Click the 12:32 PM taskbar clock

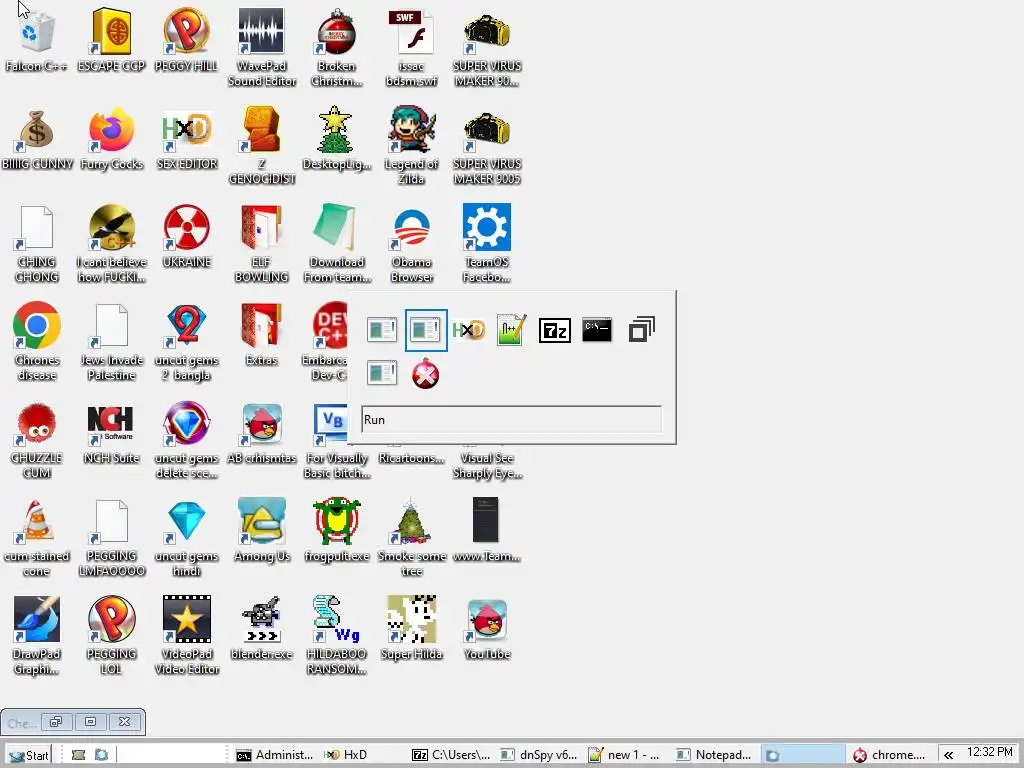point(989,752)
